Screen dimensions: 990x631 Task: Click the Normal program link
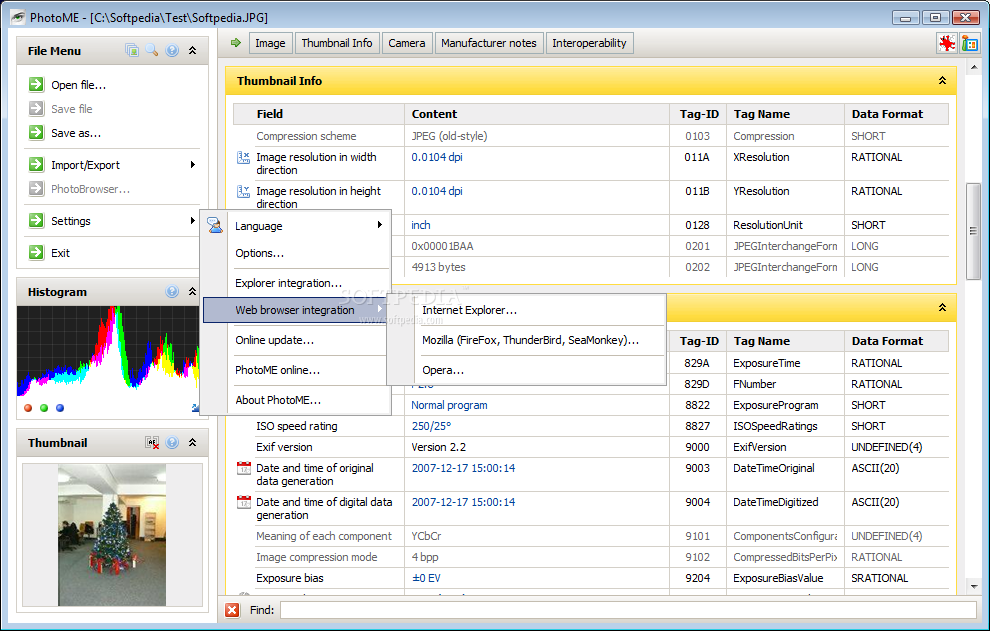(x=450, y=405)
